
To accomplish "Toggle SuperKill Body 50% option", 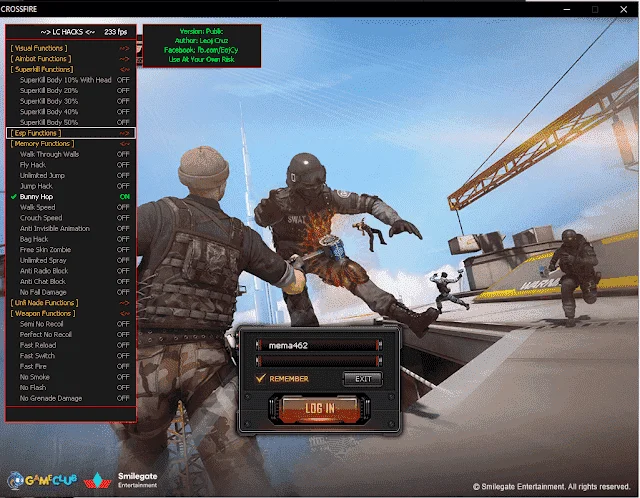I will (x=71, y=122).
